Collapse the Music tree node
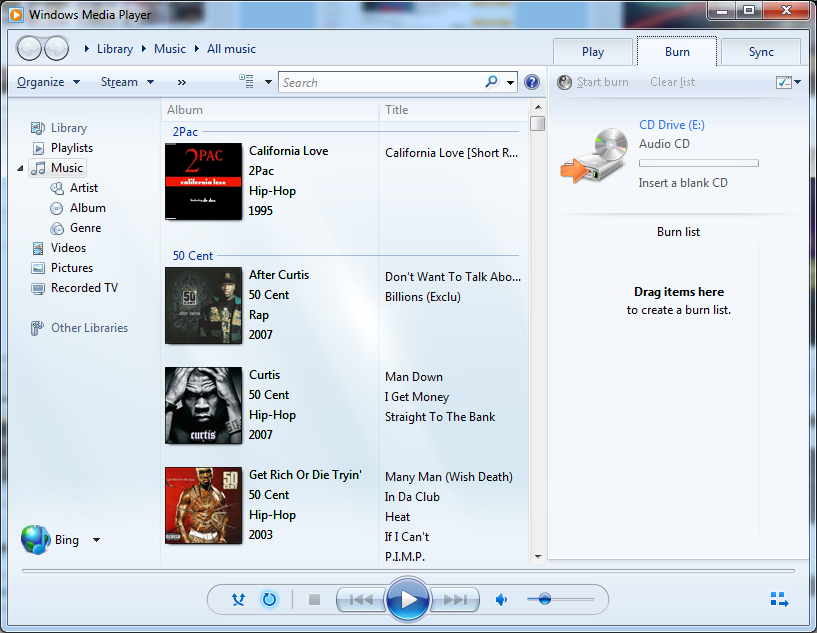This screenshot has height=633, width=817. pyautogui.click(x=20, y=168)
